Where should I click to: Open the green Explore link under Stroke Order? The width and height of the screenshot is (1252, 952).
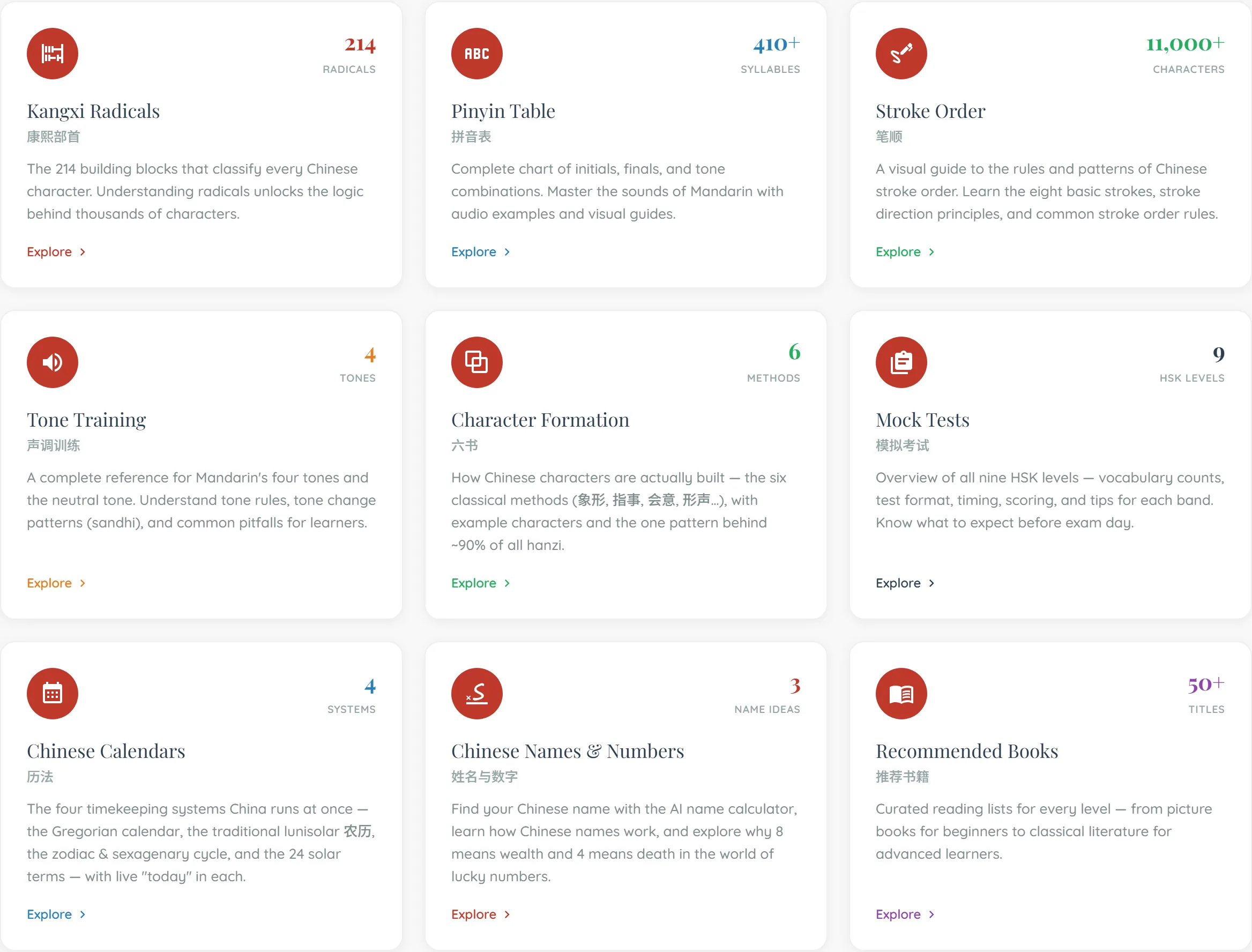[905, 251]
